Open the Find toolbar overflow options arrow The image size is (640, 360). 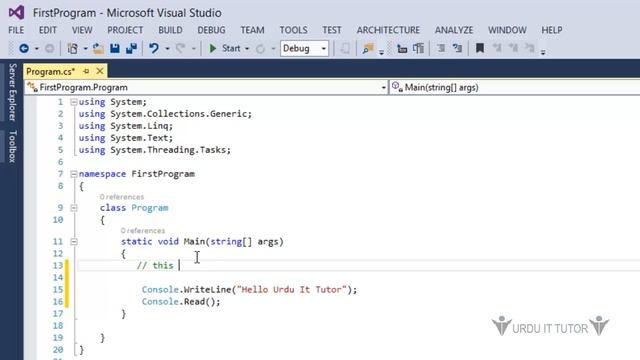tap(381, 52)
